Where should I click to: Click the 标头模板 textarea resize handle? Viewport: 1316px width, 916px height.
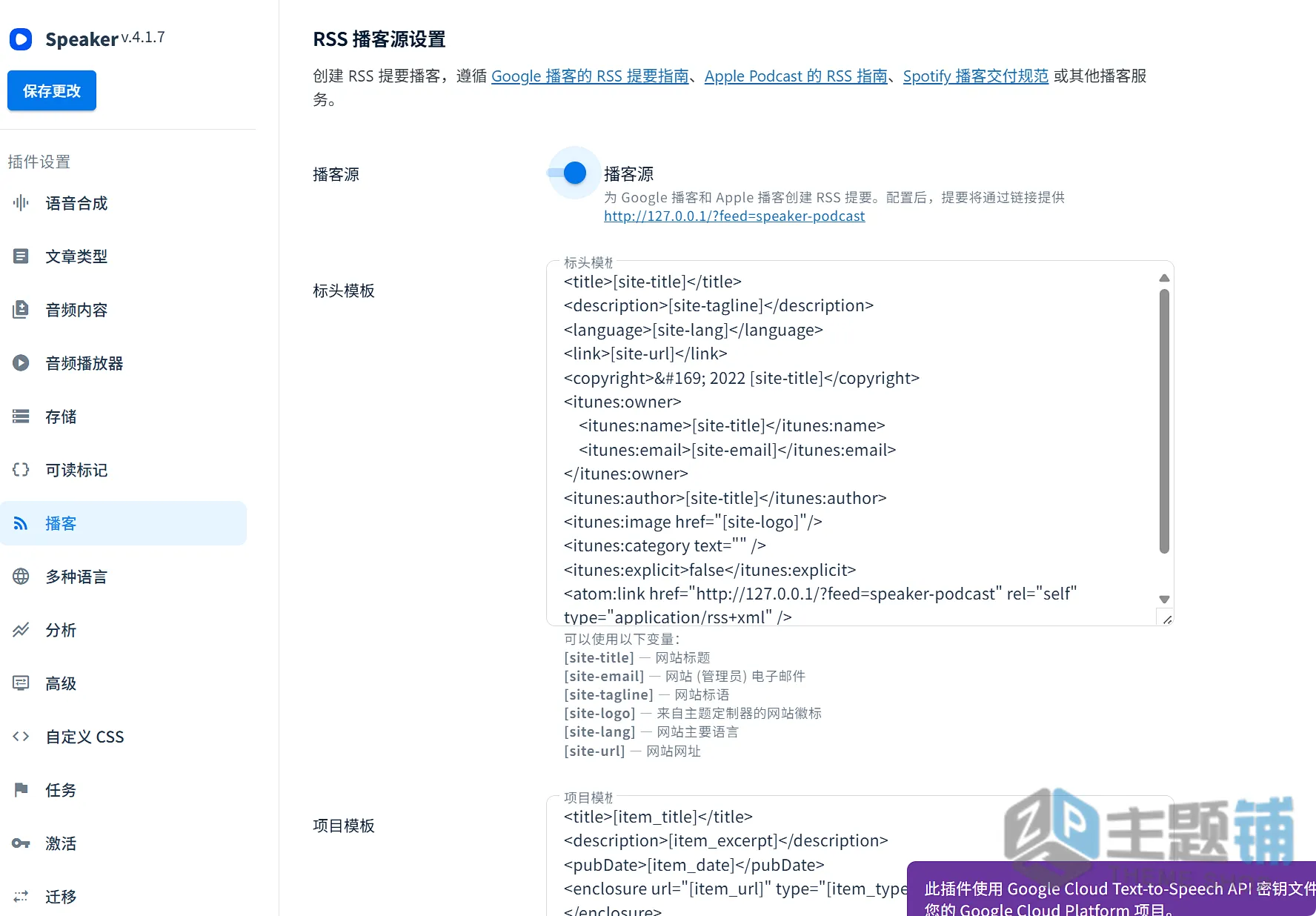(1166, 618)
